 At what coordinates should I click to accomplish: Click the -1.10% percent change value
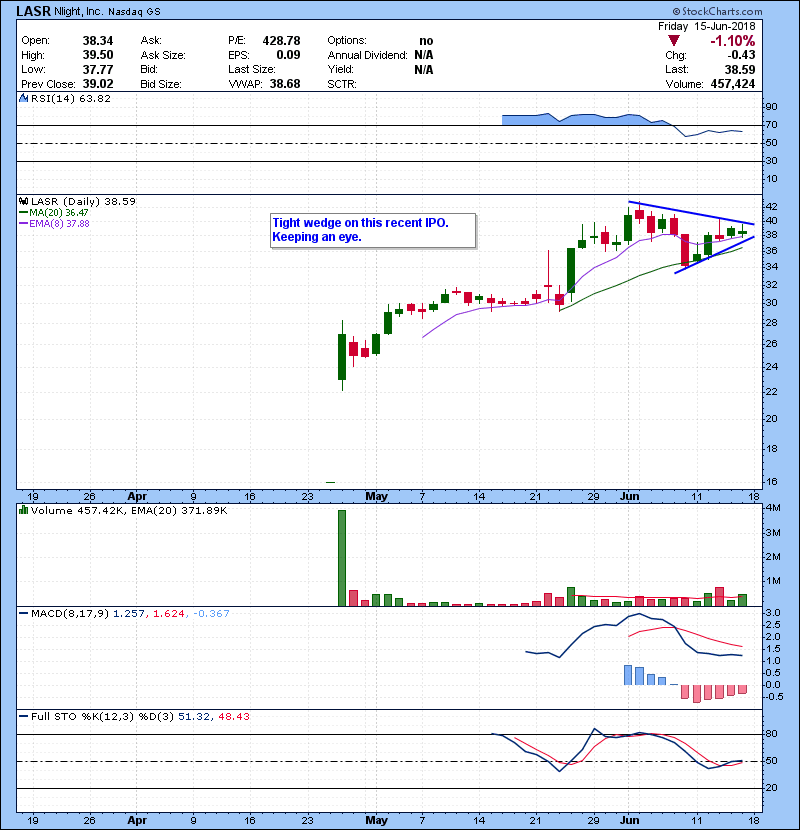(x=733, y=41)
